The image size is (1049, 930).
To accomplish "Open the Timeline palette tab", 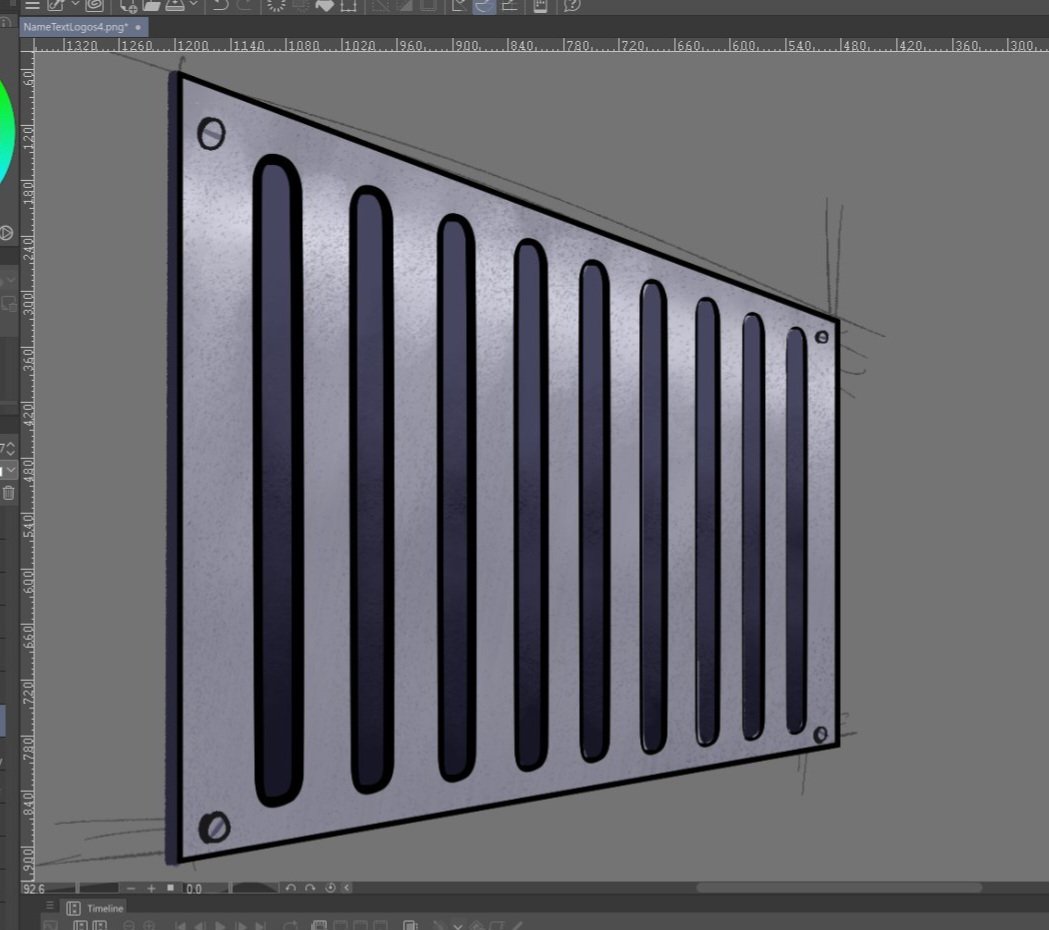I will pyautogui.click(x=95, y=908).
